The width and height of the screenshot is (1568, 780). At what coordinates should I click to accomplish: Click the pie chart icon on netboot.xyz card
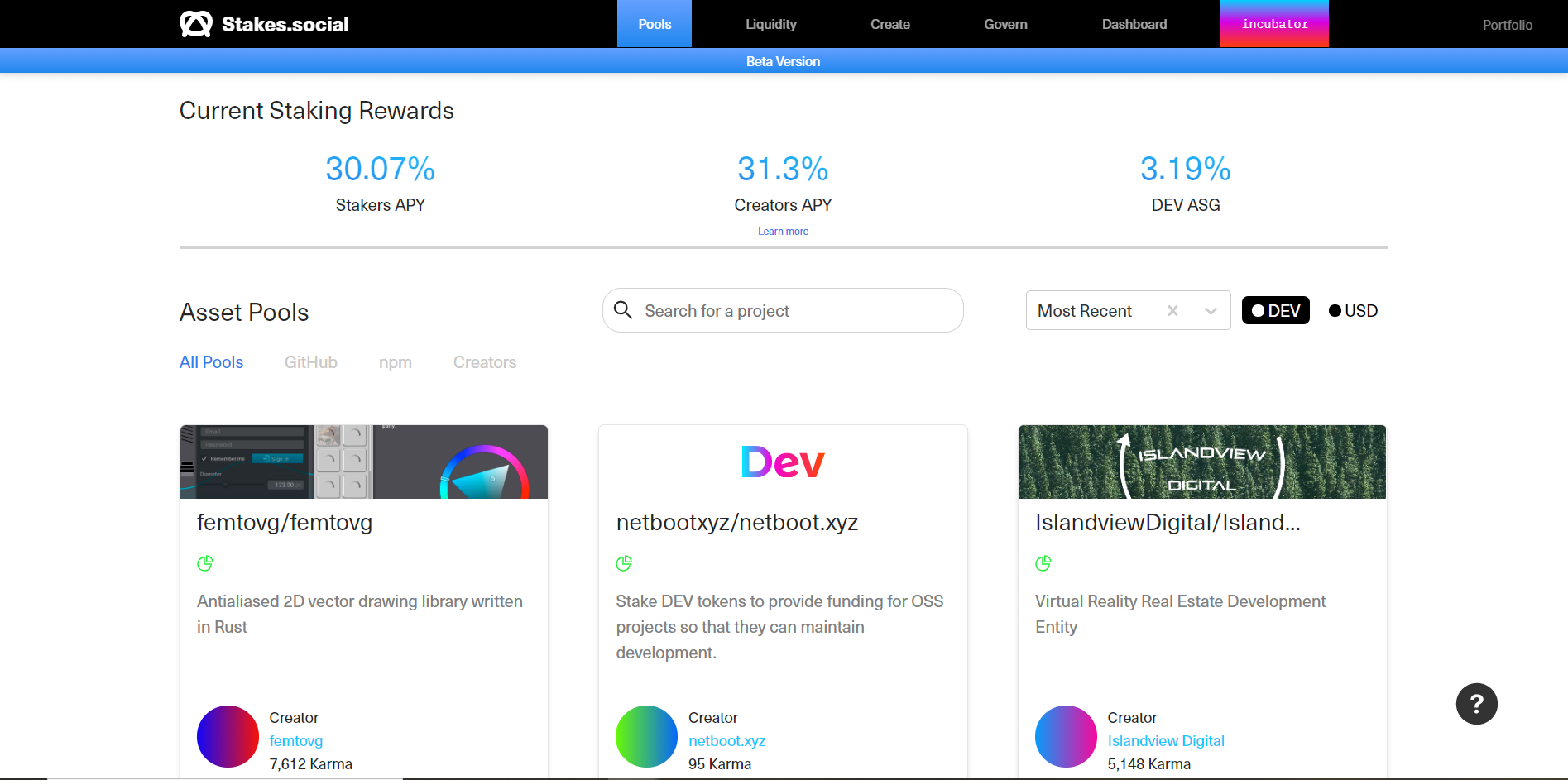click(x=624, y=563)
